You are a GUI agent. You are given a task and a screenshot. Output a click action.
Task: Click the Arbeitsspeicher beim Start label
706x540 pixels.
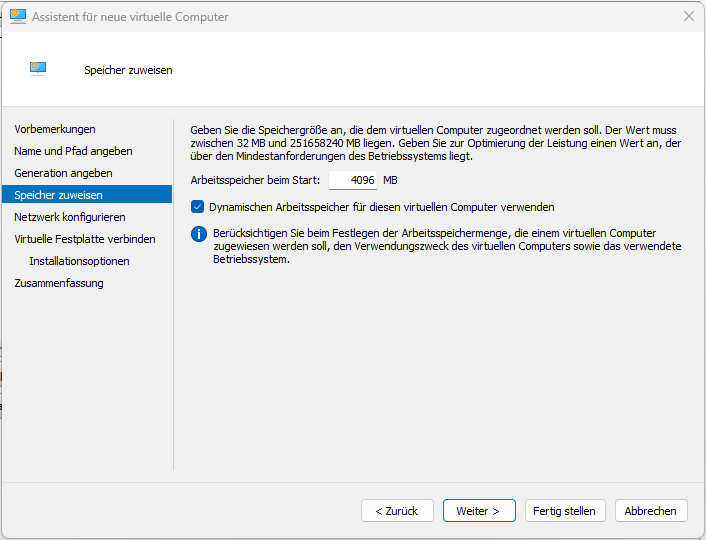255,180
